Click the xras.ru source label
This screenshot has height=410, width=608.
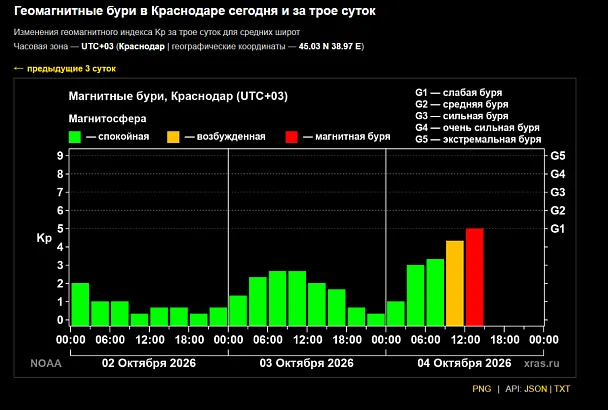[x=542, y=363]
